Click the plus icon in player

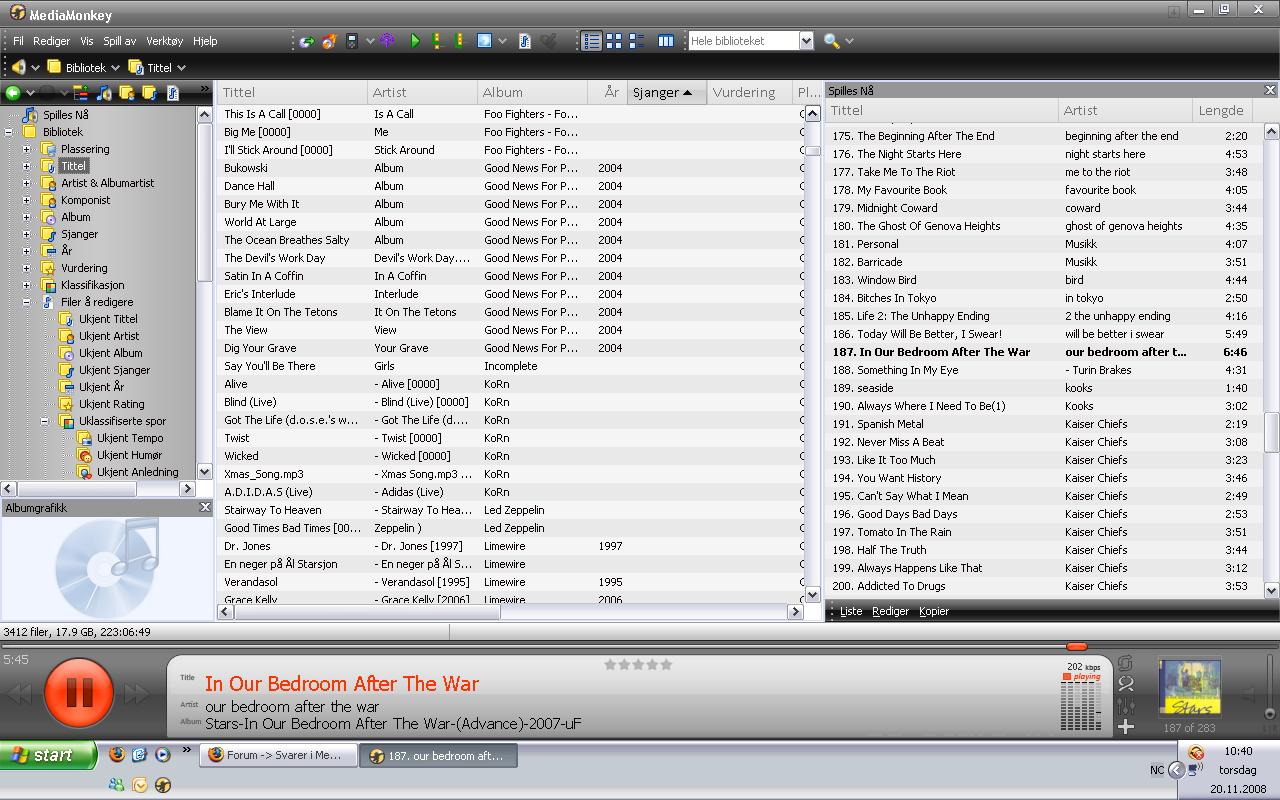click(x=1126, y=727)
